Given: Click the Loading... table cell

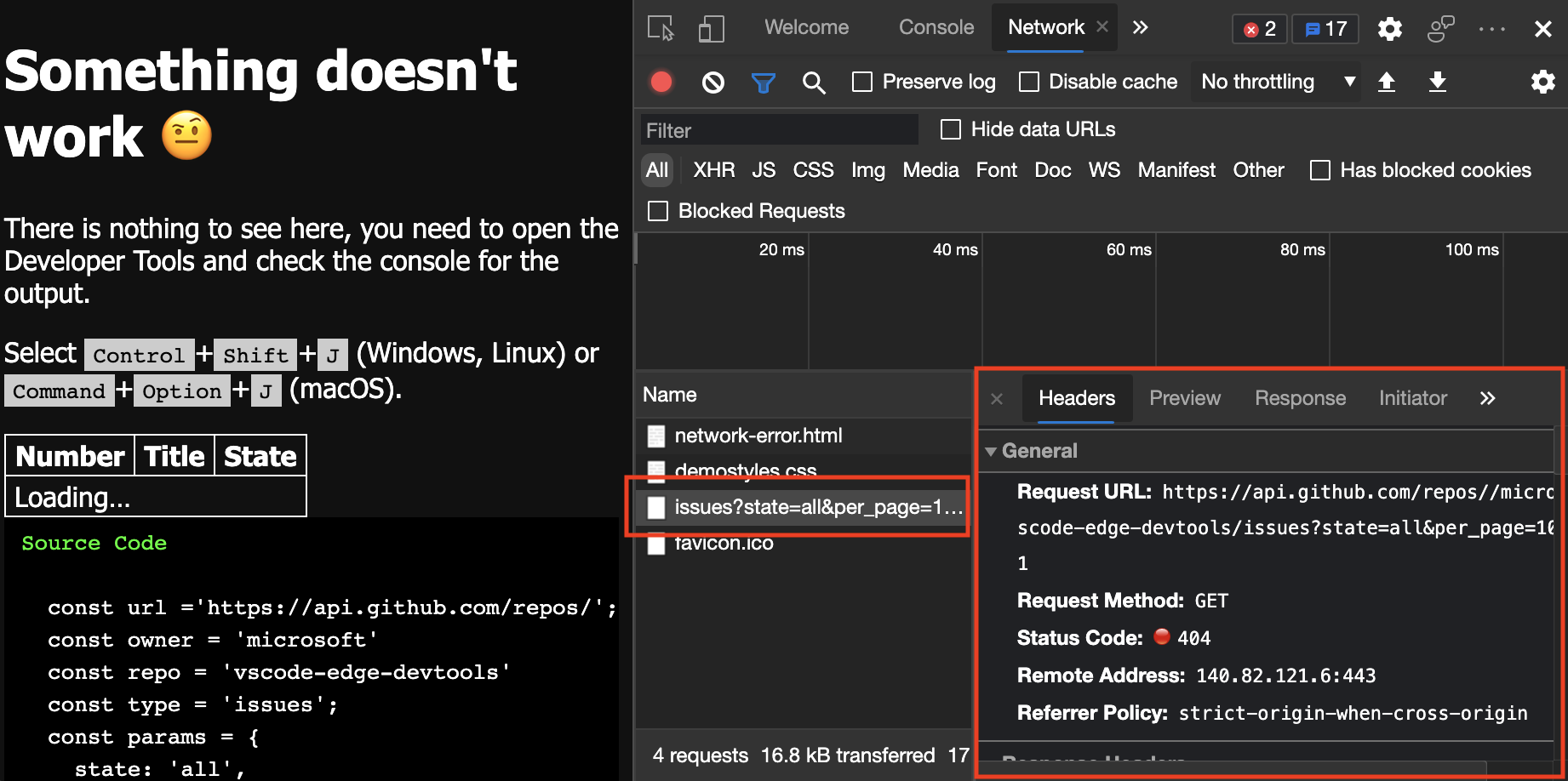Looking at the screenshot, I should click(x=156, y=497).
